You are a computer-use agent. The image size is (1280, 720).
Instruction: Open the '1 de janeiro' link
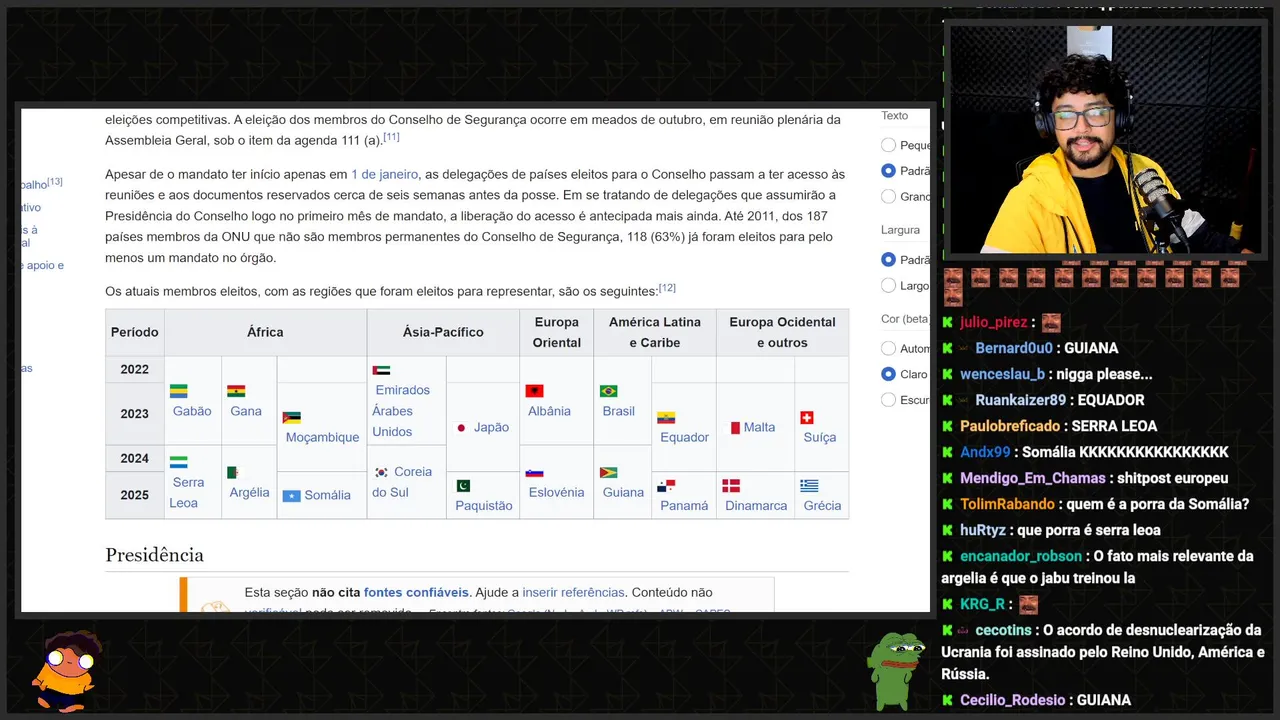384,174
